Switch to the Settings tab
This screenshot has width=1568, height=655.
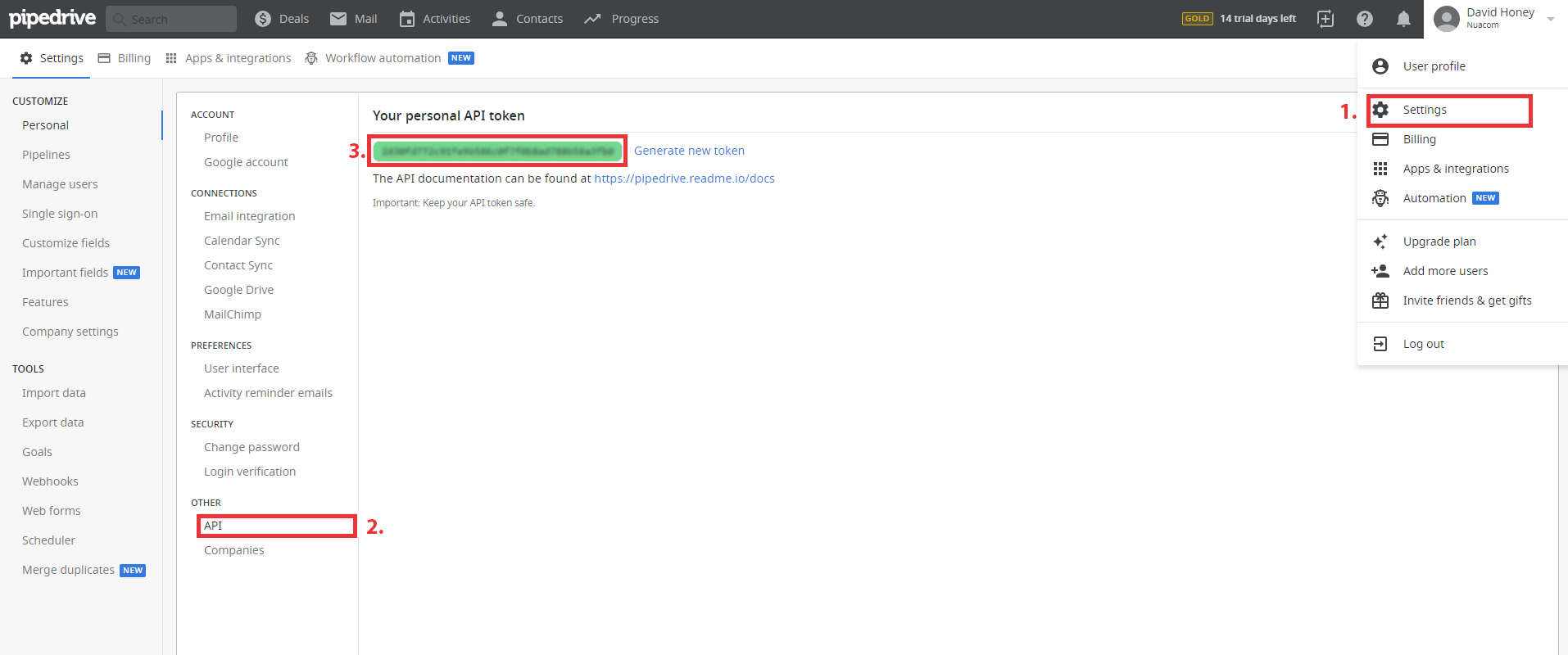52,58
